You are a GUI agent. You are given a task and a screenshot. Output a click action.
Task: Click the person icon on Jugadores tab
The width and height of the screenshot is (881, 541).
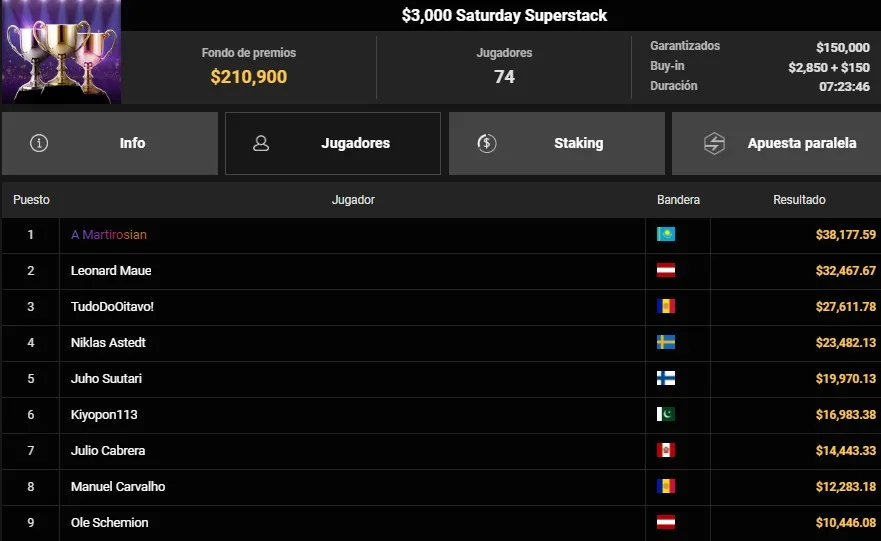[261, 143]
